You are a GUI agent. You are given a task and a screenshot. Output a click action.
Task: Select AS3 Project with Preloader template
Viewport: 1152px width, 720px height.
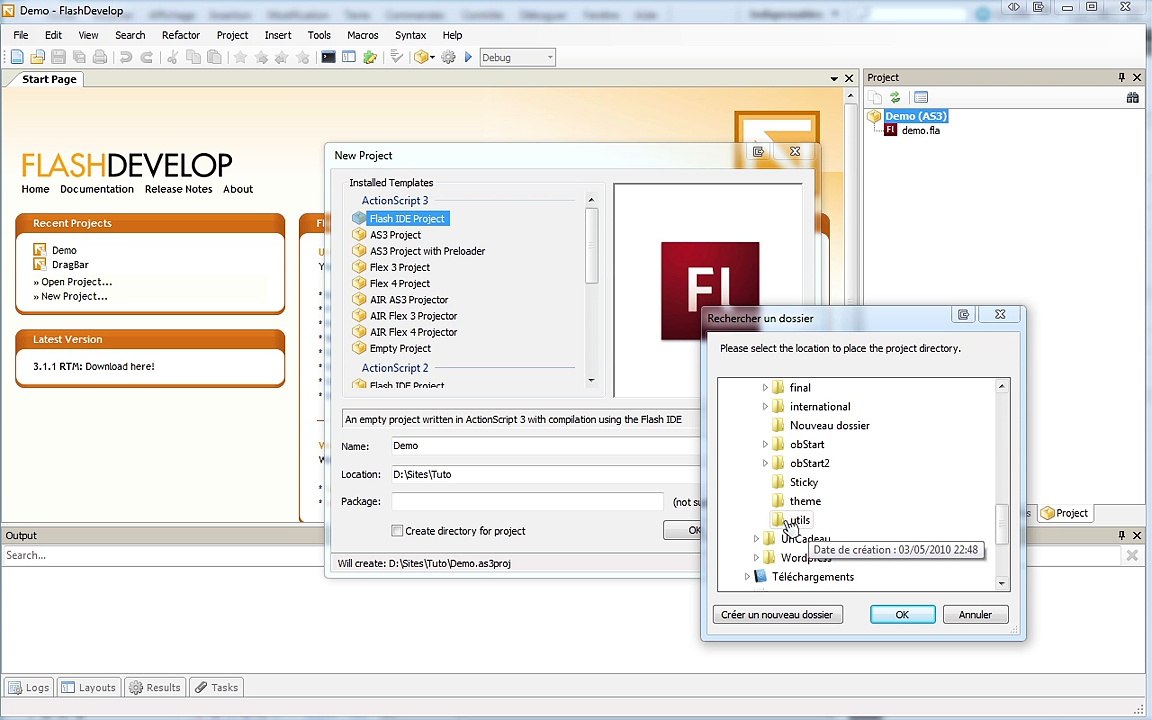pos(428,251)
